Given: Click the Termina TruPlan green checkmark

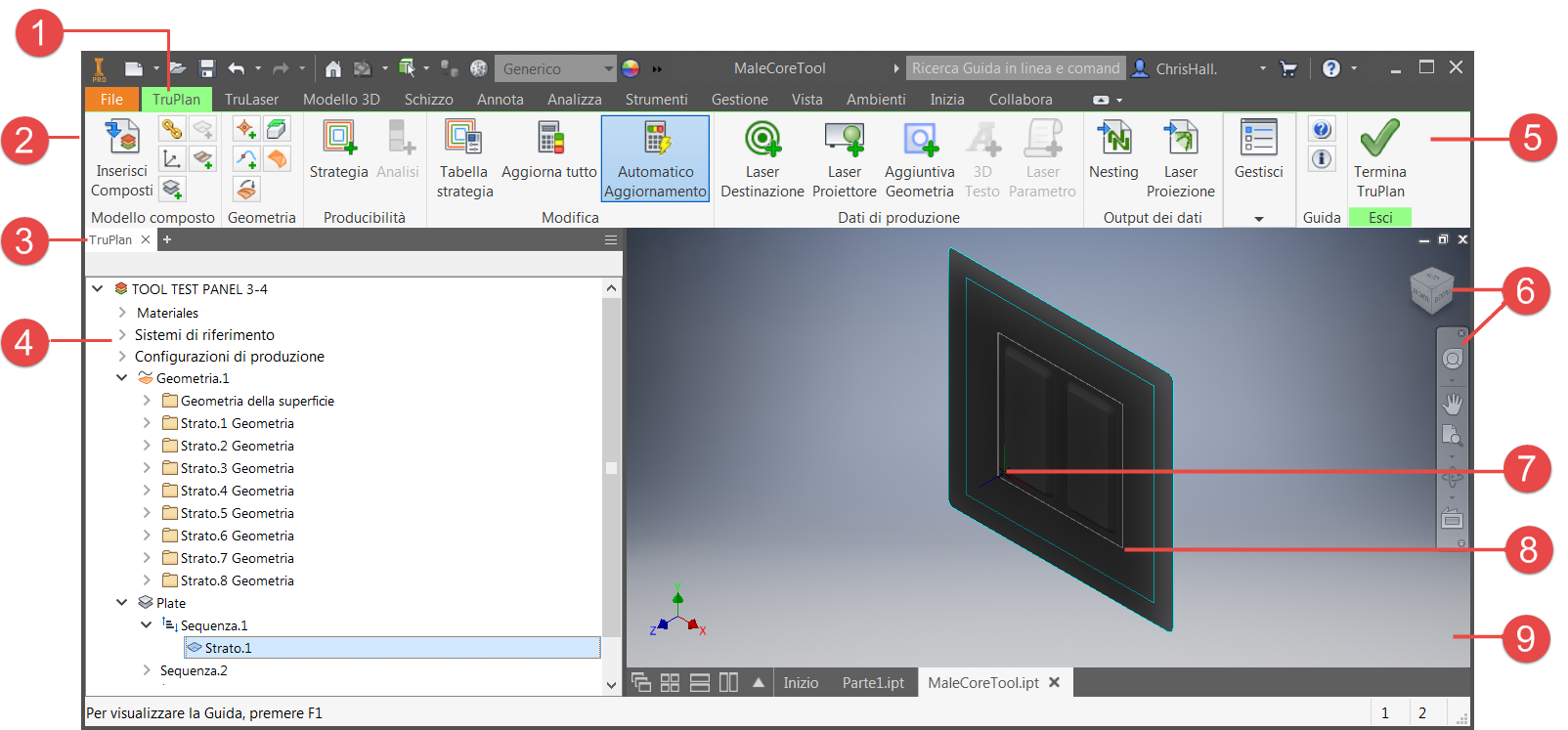Looking at the screenshot, I should [x=1380, y=137].
